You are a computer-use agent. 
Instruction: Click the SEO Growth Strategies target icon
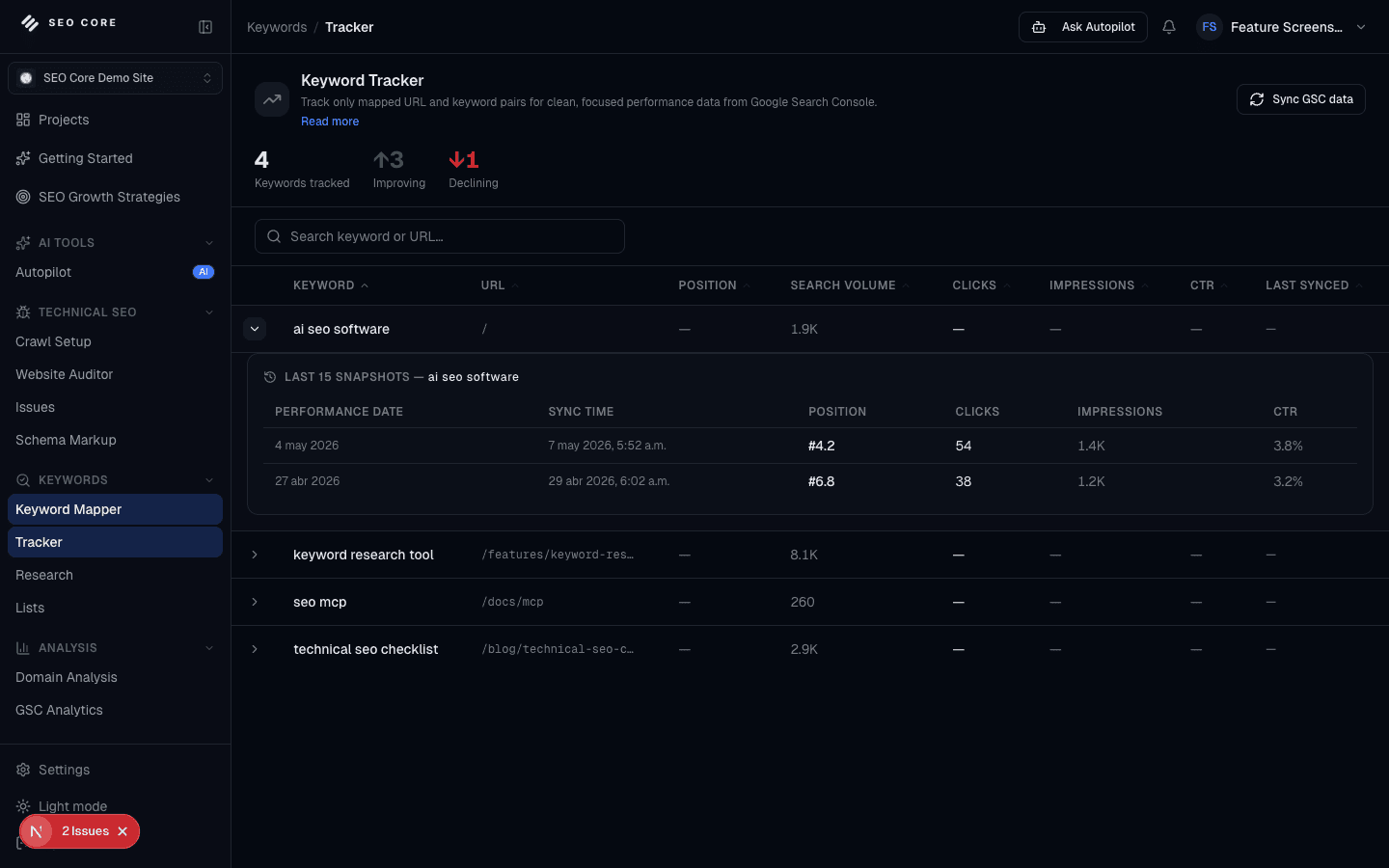tap(23, 197)
